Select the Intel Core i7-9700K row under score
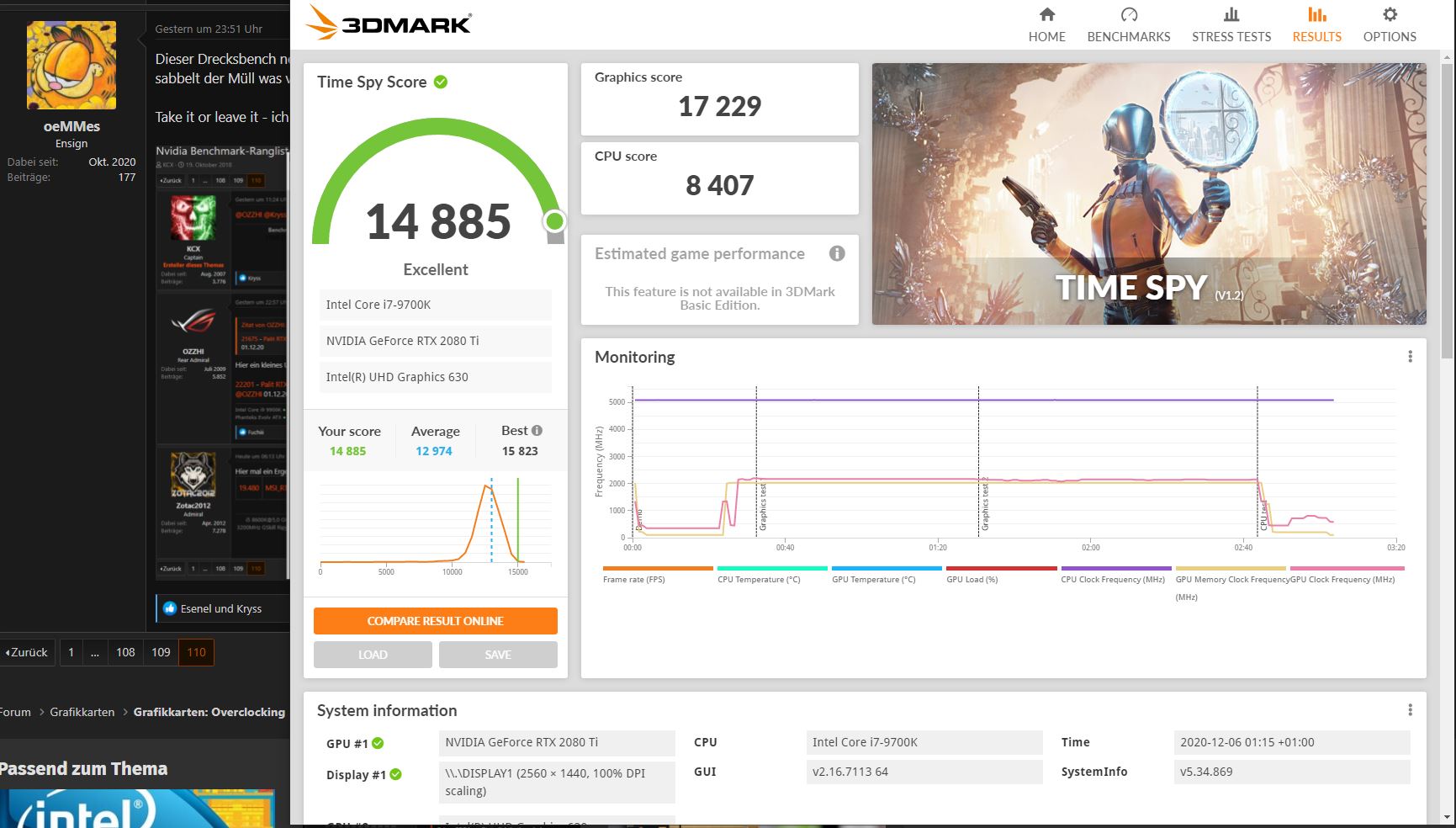1456x828 pixels. pyautogui.click(x=435, y=305)
